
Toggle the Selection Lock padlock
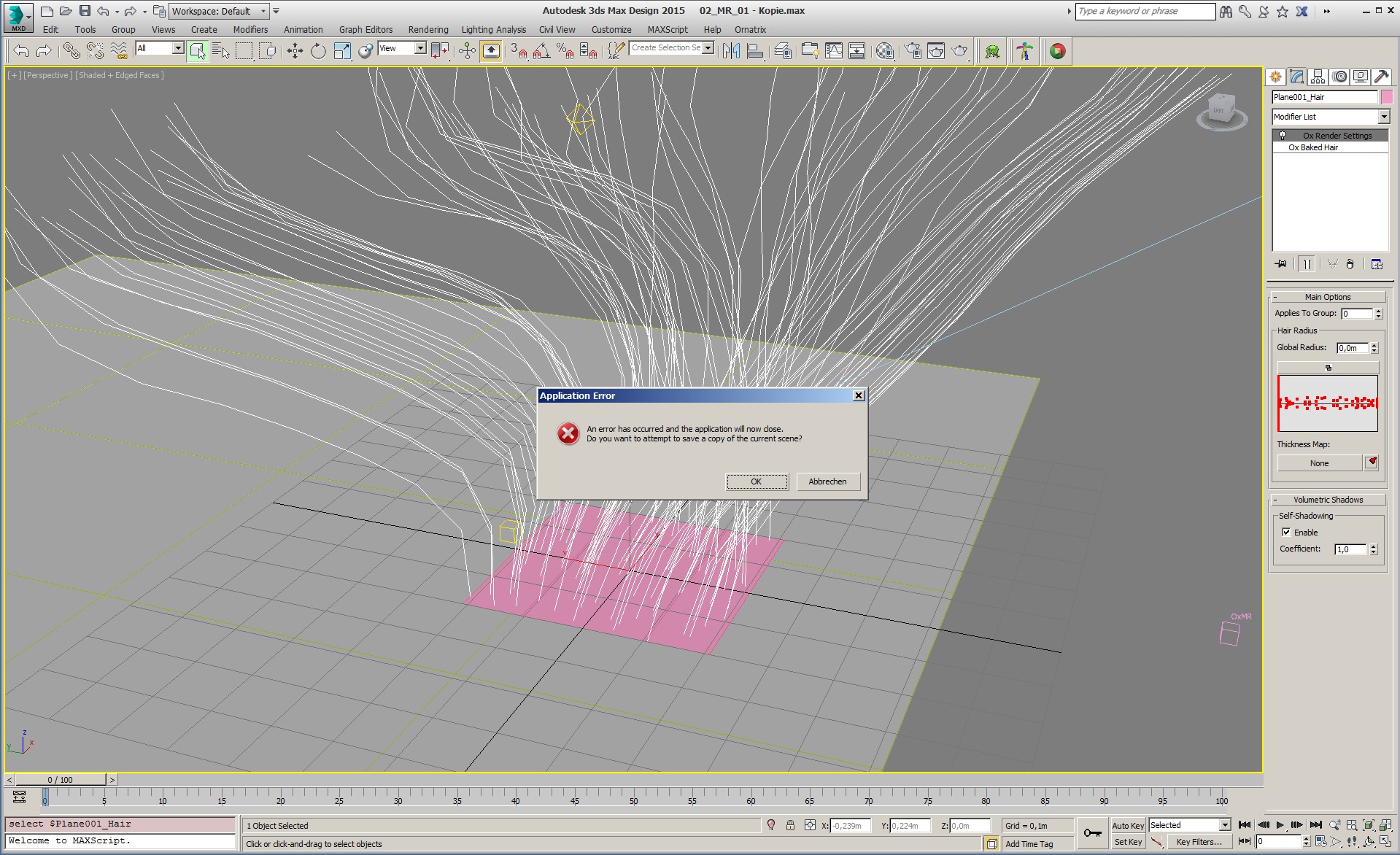tap(790, 825)
